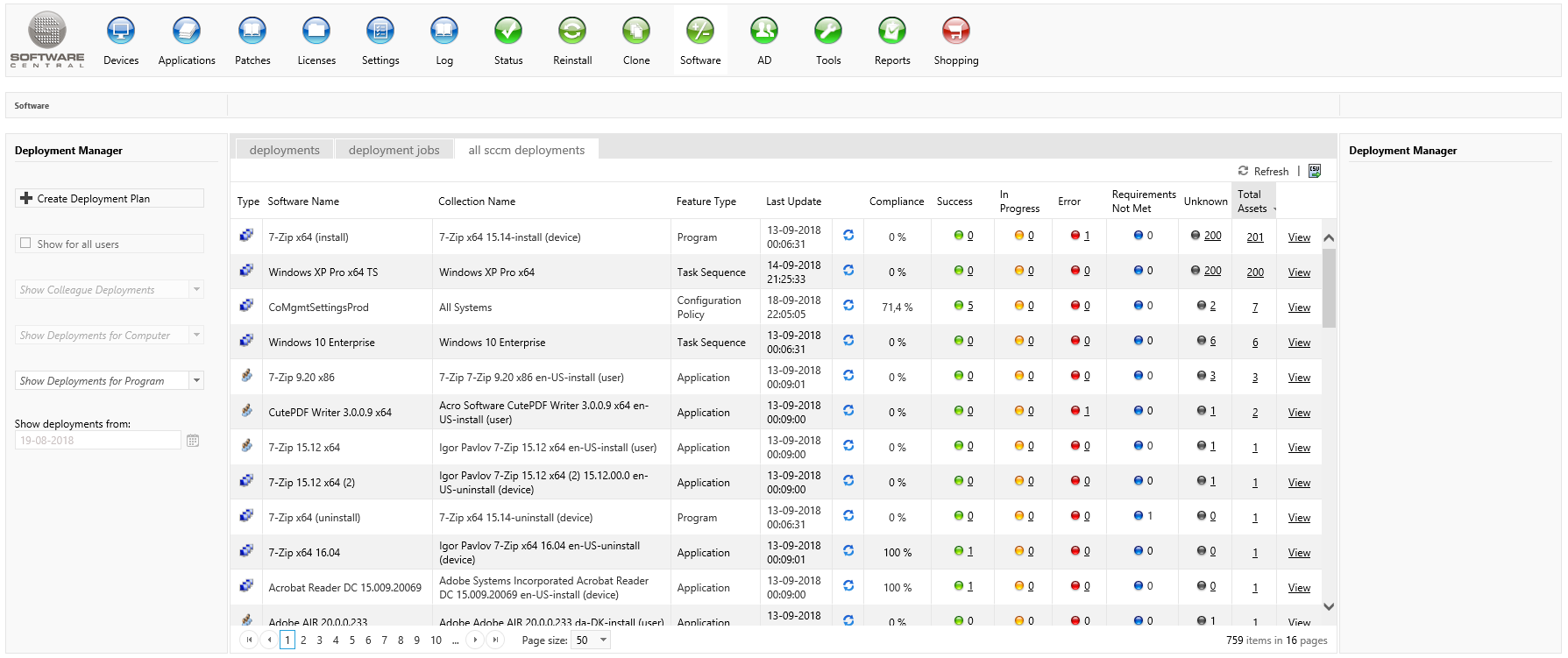The image size is (1568, 658).
Task: Switch to the deployments tab
Action: click(x=284, y=150)
